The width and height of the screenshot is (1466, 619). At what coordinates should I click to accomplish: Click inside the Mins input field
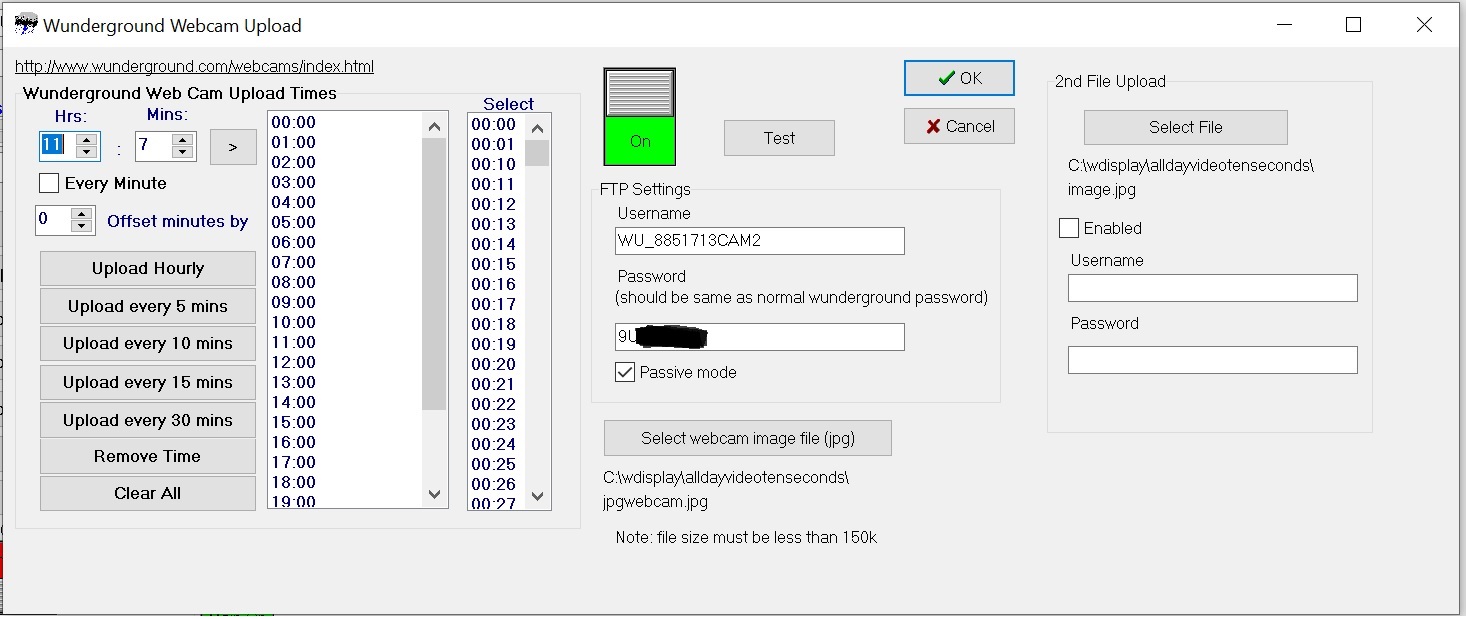[153, 145]
